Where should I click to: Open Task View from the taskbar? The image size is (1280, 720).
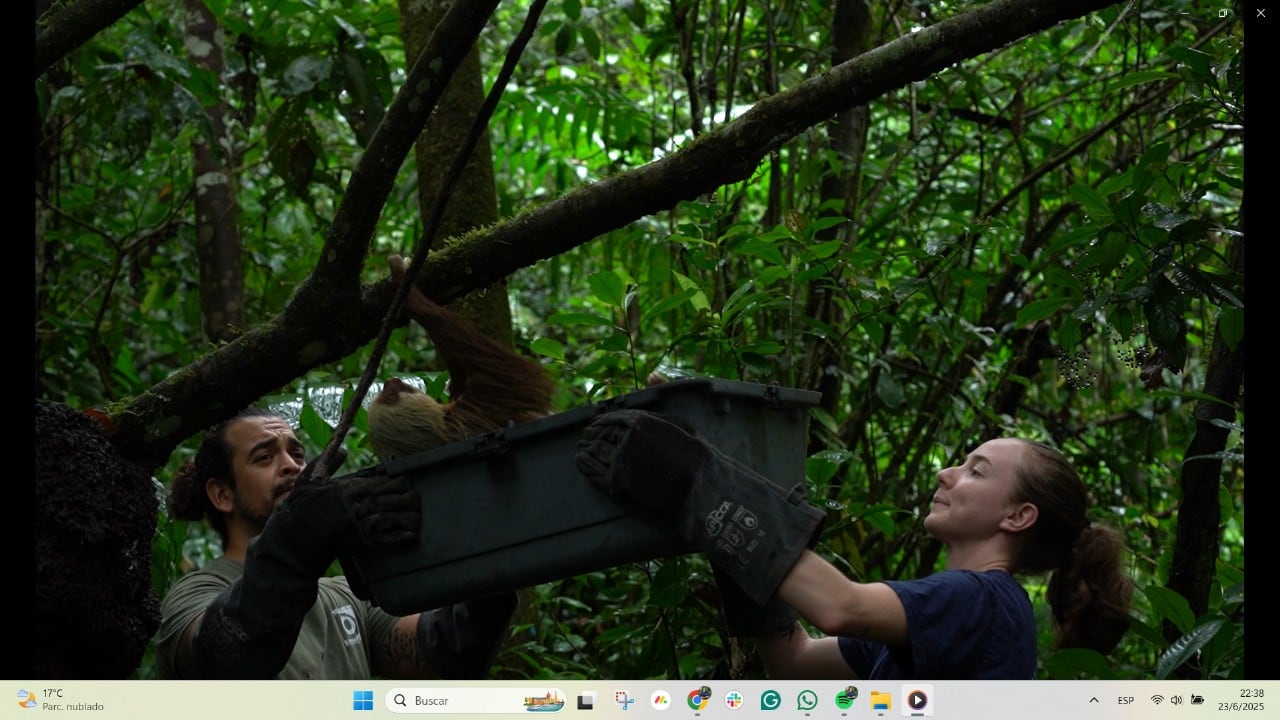tap(586, 701)
